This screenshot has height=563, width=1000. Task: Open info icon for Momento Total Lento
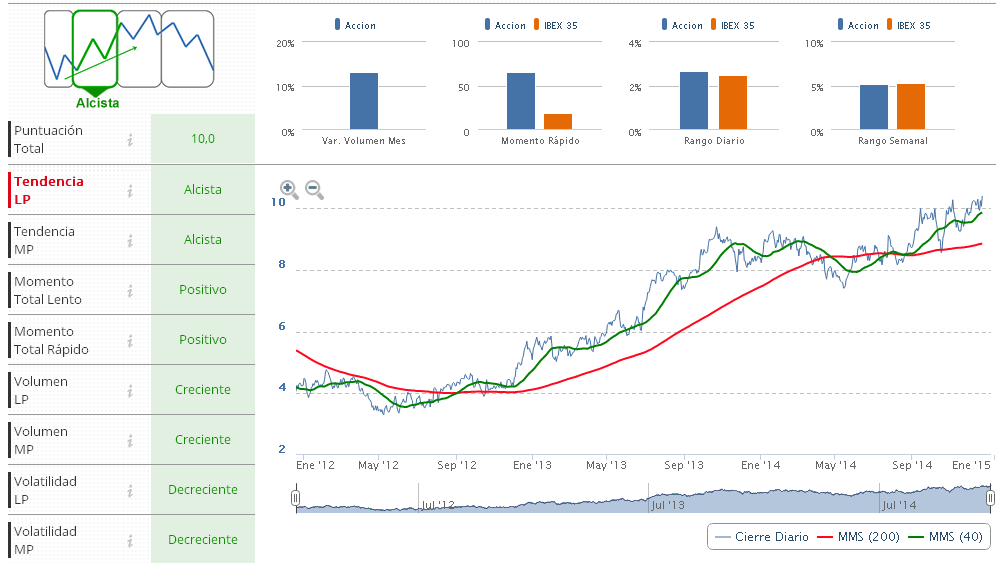tap(130, 290)
